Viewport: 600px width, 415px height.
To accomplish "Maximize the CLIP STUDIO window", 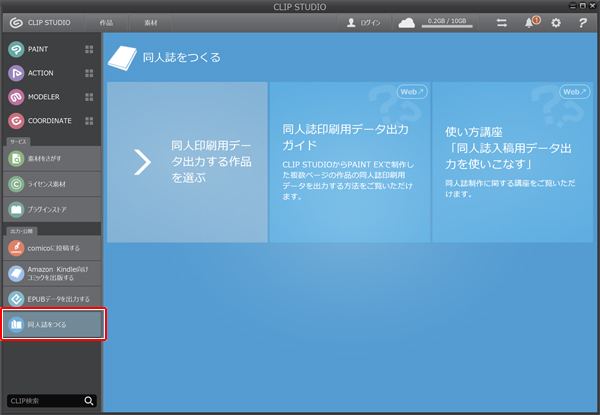I will 582,6.
